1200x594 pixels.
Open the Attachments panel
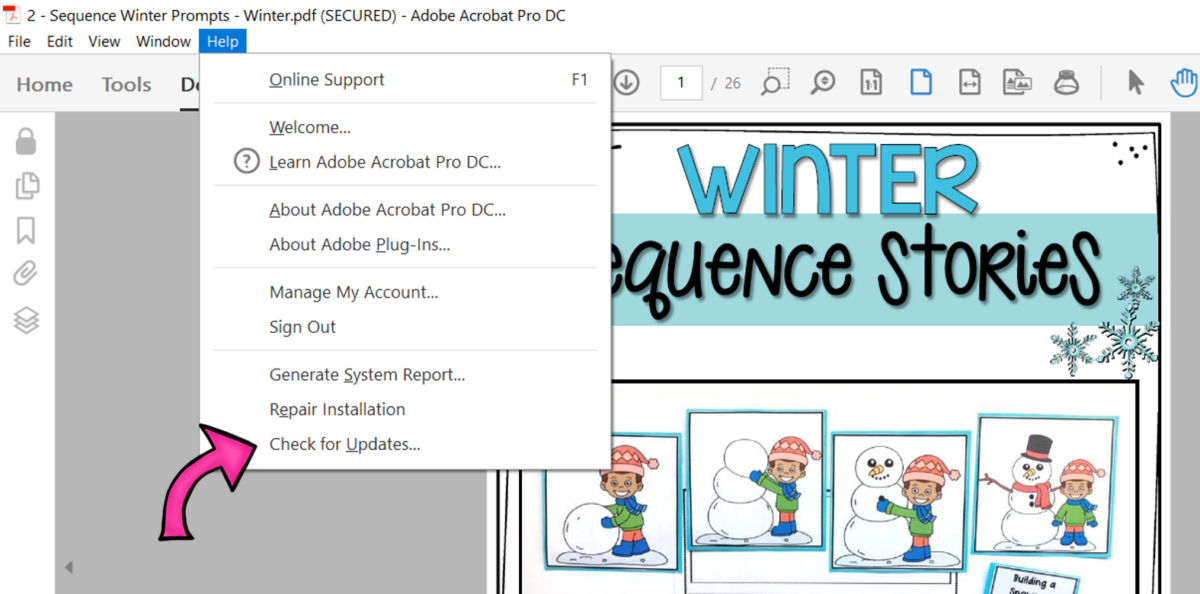point(26,272)
